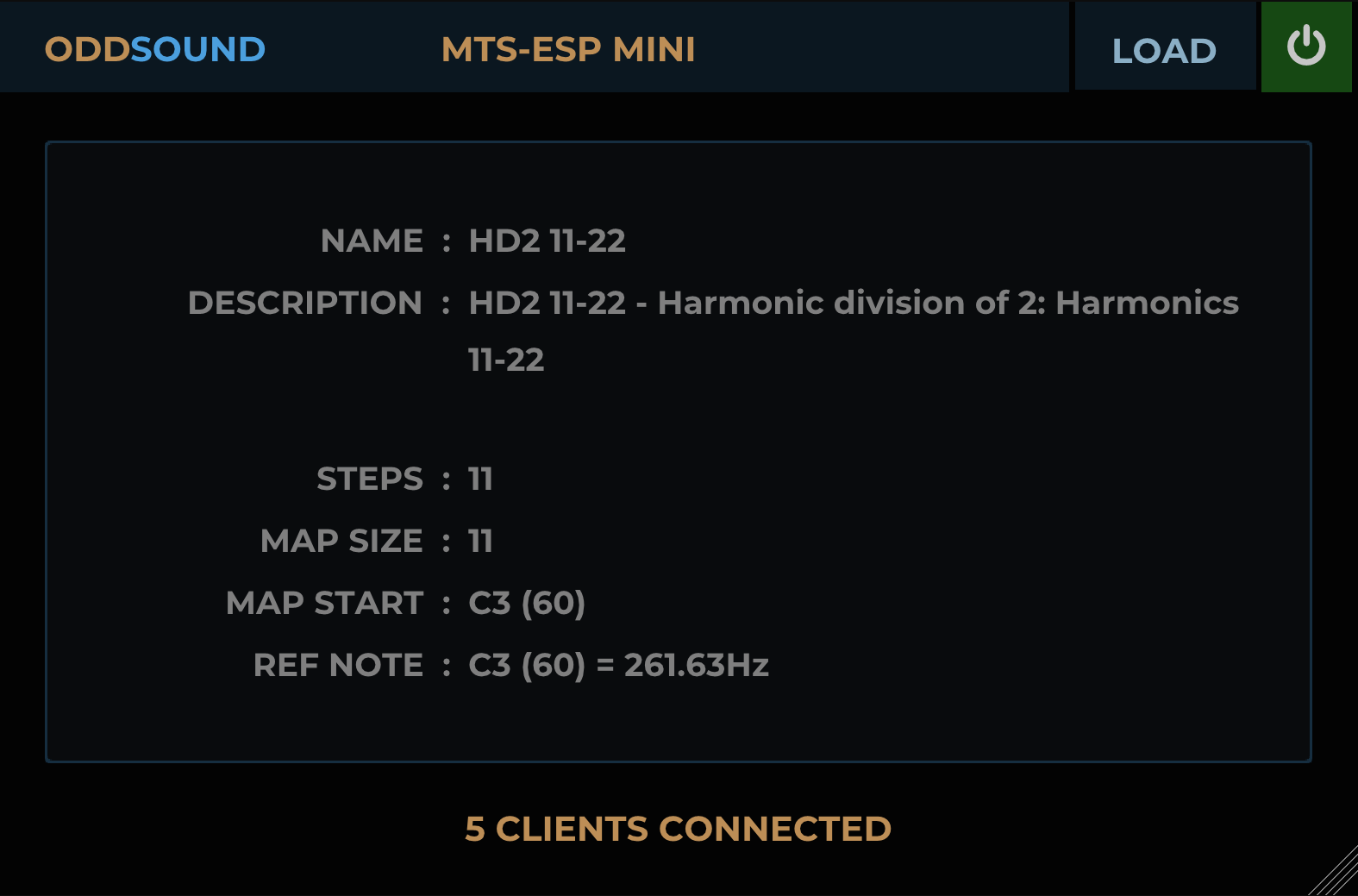This screenshot has width=1358, height=896.
Task: Click the second description line 11-22
Action: coord(506,360)
